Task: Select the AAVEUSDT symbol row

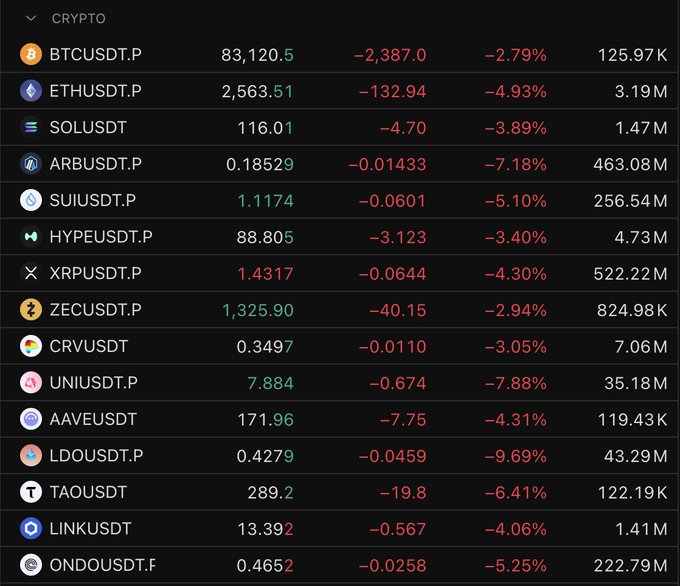Action: point(340,419)
